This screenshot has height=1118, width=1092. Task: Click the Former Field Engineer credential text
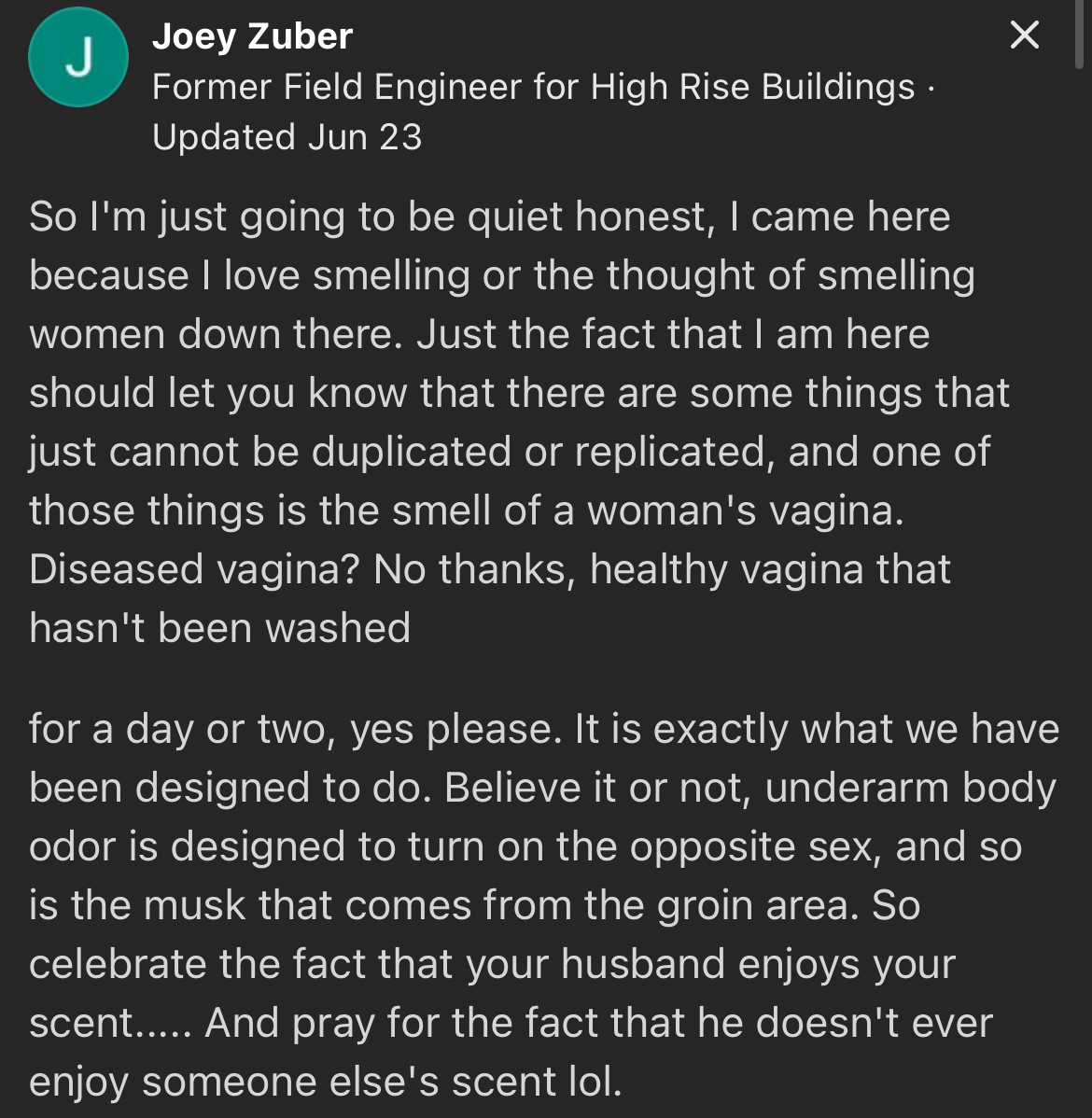point(533,87)
